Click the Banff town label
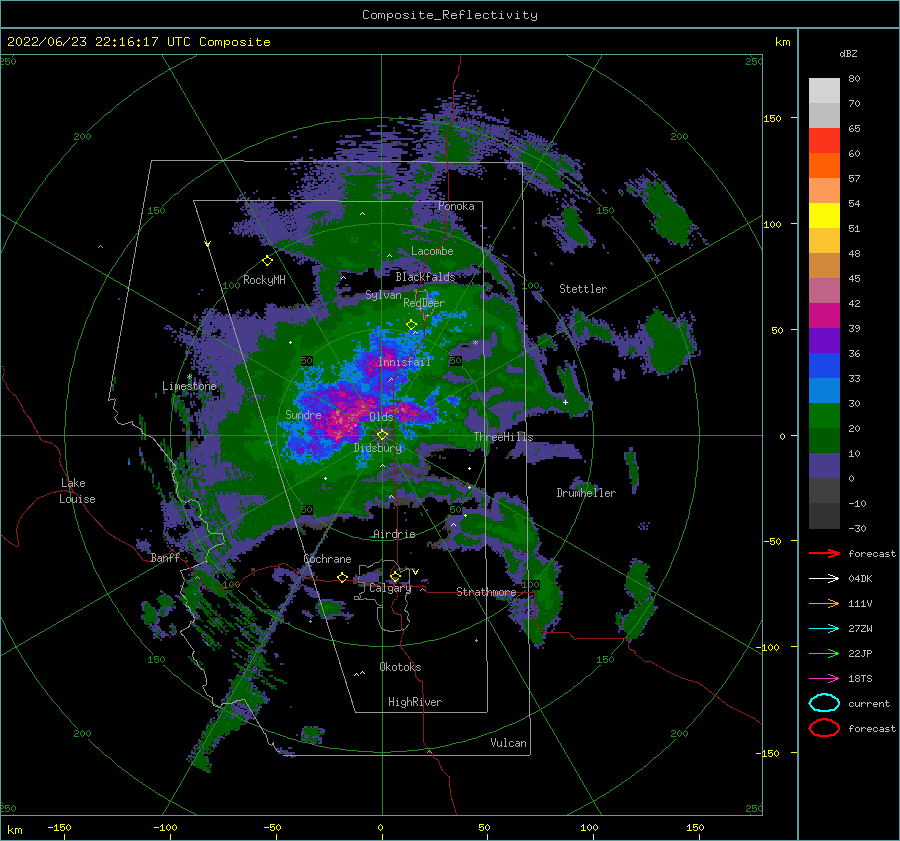The width and height of the screenshot is (900, 841). (165, 558)
